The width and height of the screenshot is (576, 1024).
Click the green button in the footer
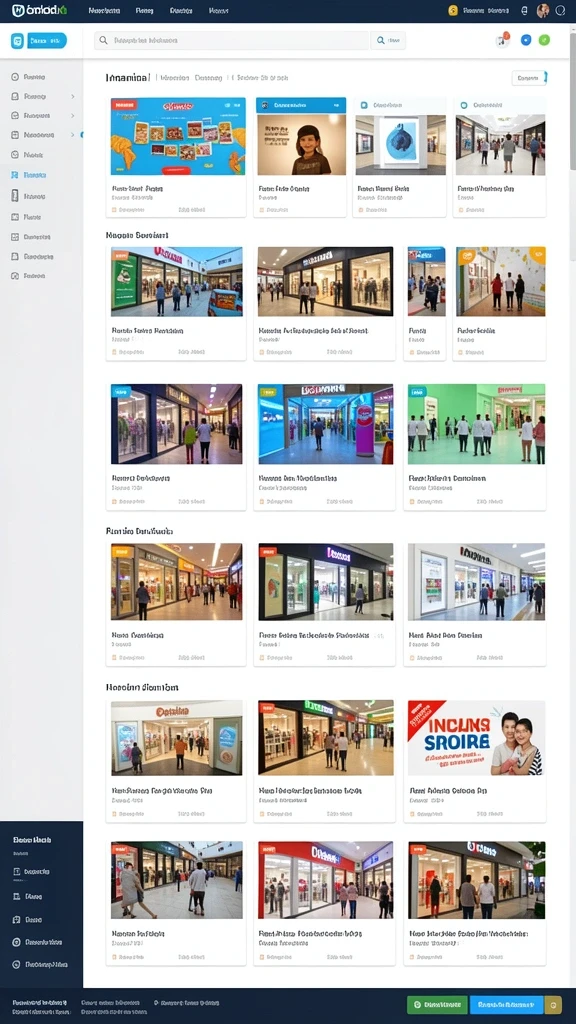(x=438, y=1004)
